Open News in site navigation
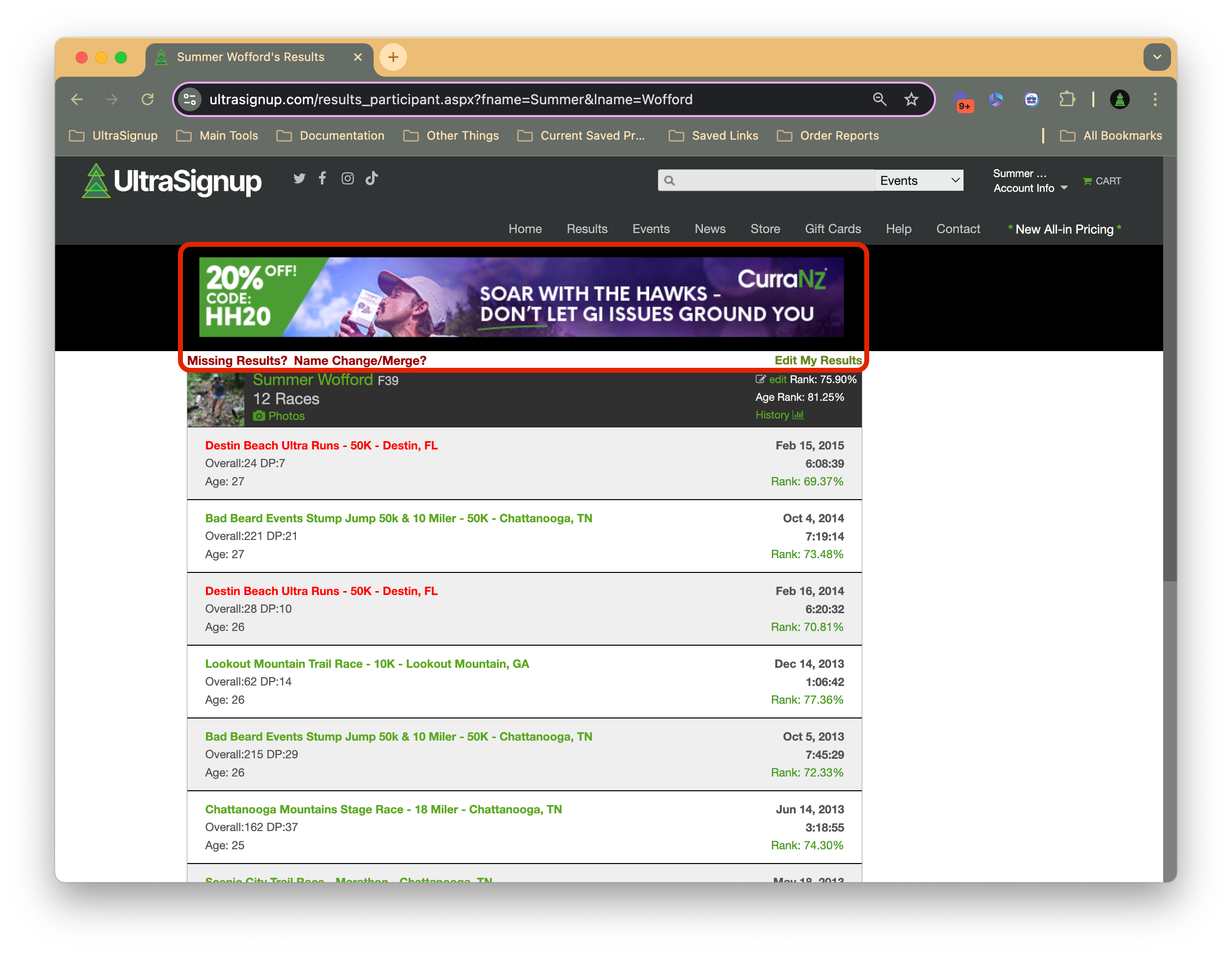 point(709,229)
